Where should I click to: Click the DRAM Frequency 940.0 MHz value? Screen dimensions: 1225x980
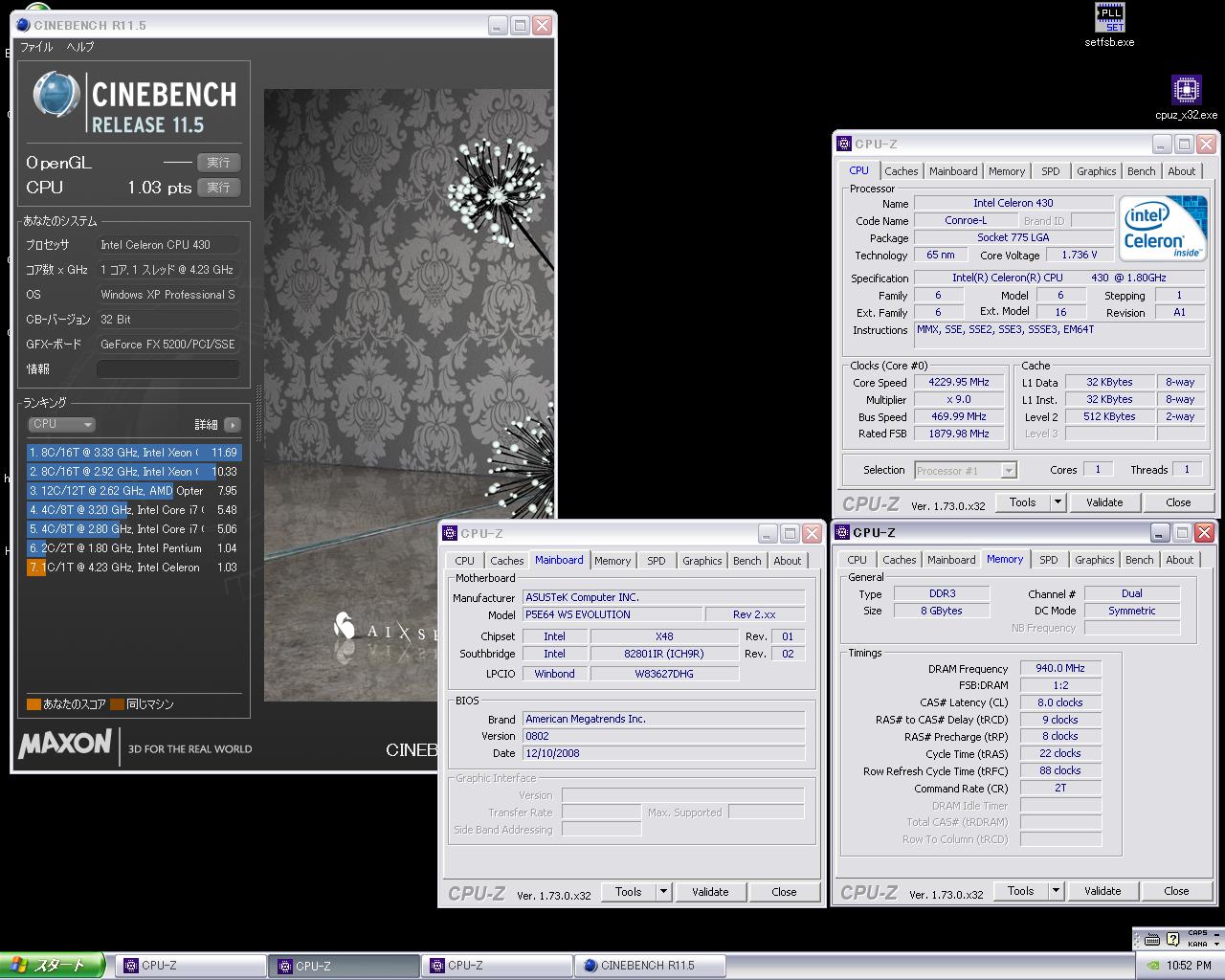tap(1060, 669)
